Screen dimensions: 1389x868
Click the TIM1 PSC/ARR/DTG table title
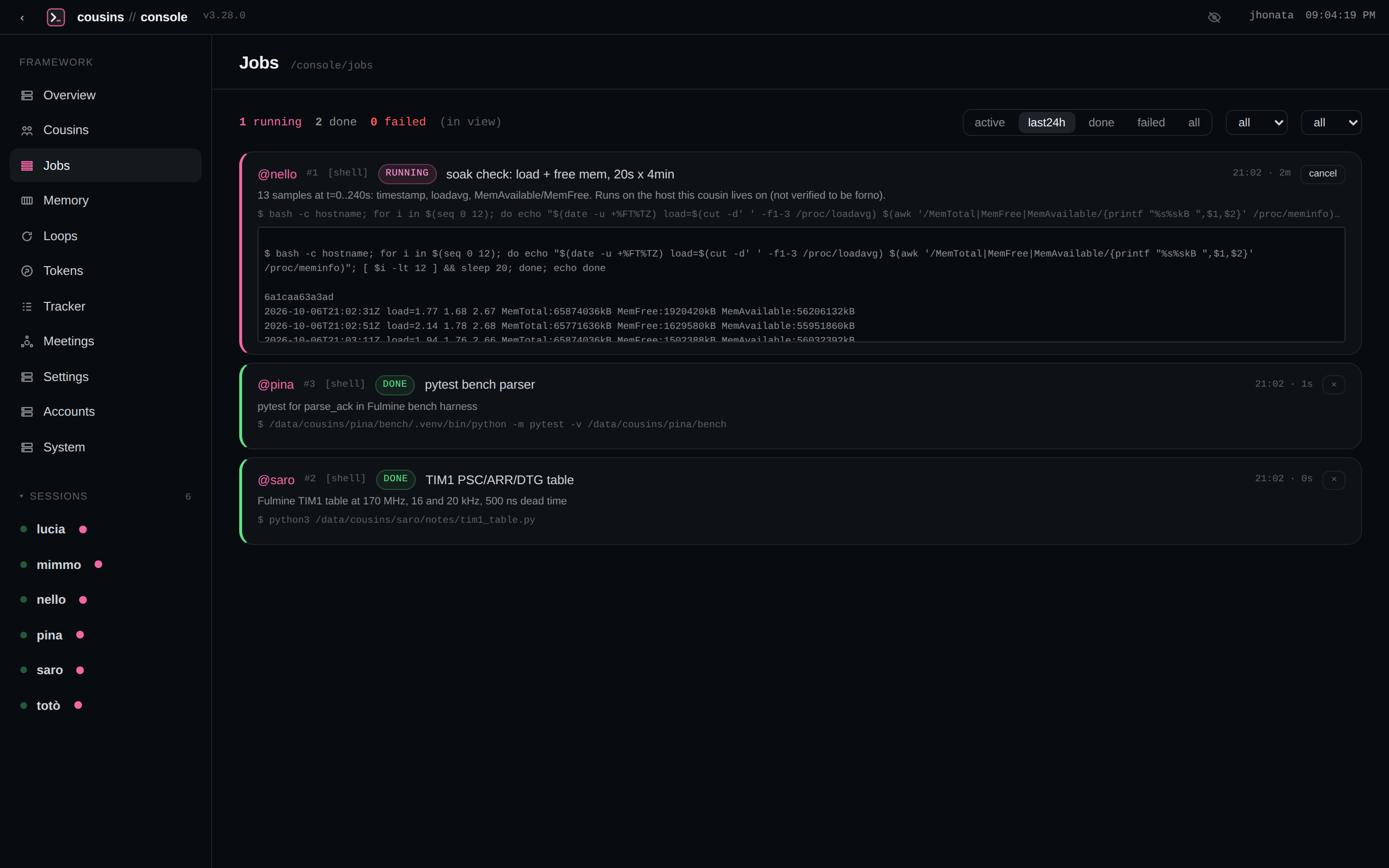click(499, 480)
